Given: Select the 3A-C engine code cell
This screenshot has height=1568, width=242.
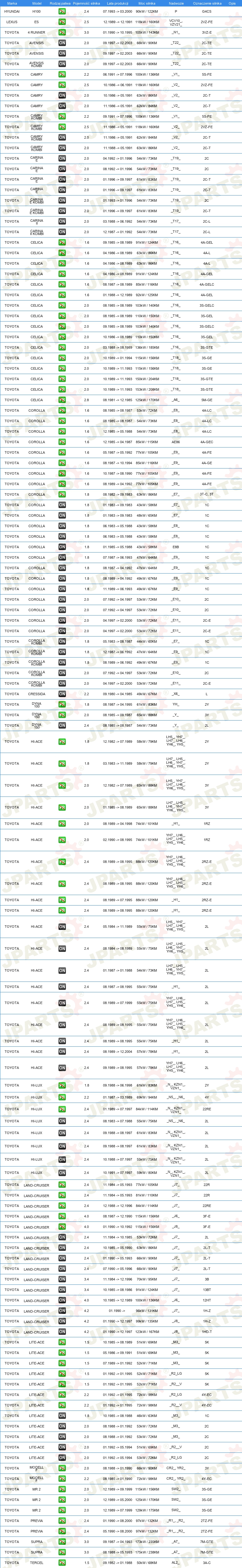Looking at the screenshot, I should (207, 1562).
